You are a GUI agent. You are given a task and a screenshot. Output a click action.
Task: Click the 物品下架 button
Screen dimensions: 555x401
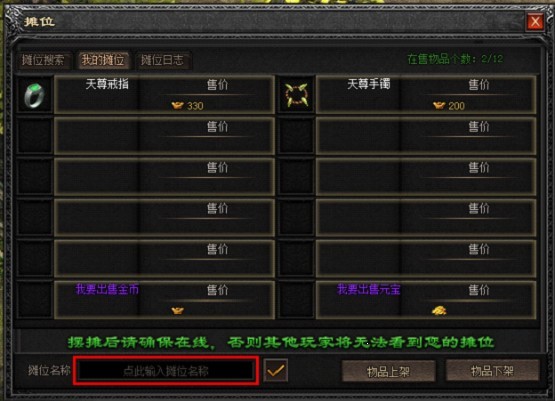point(492,371)
